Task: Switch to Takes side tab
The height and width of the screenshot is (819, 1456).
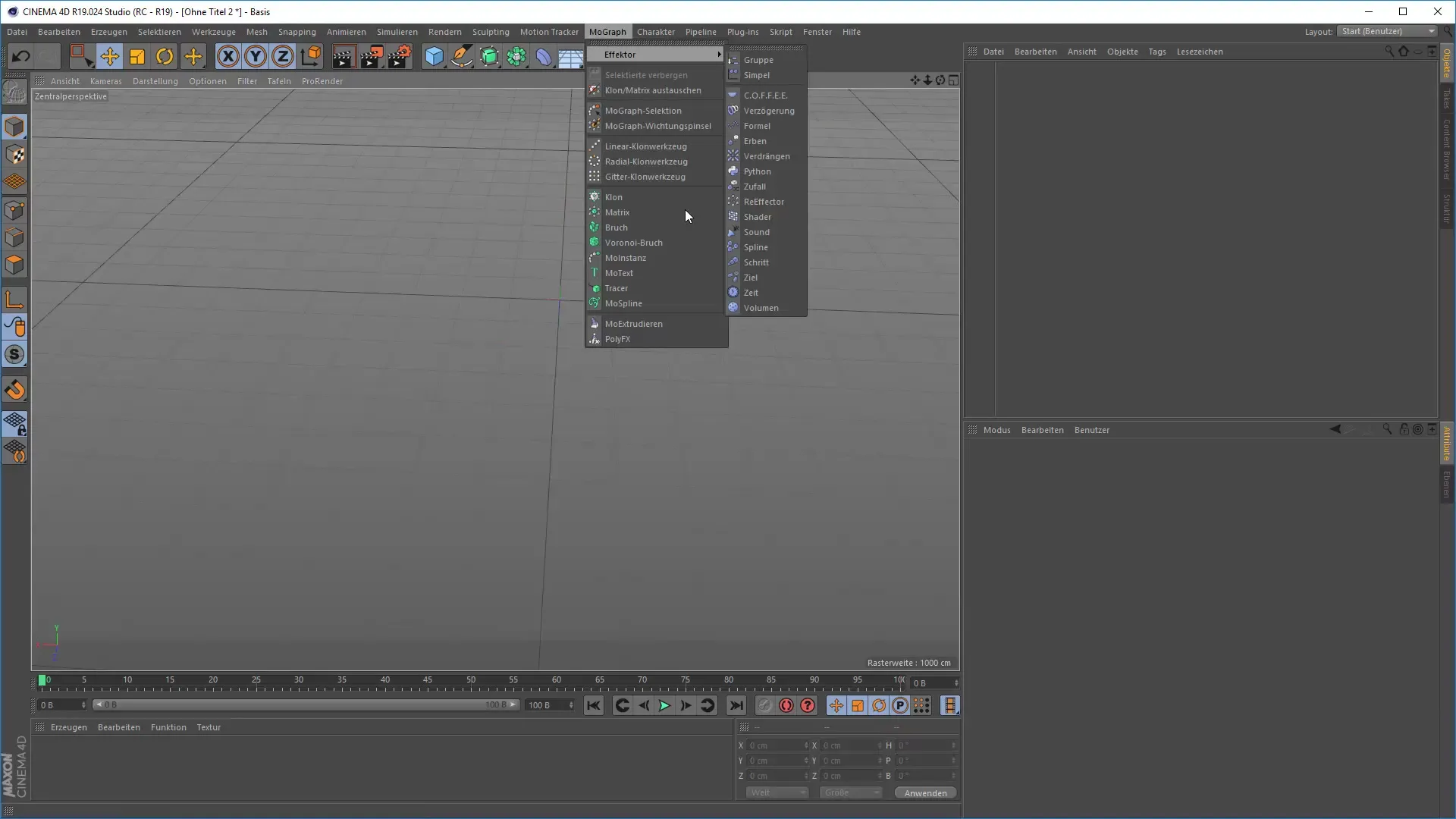Action: 1447,99
